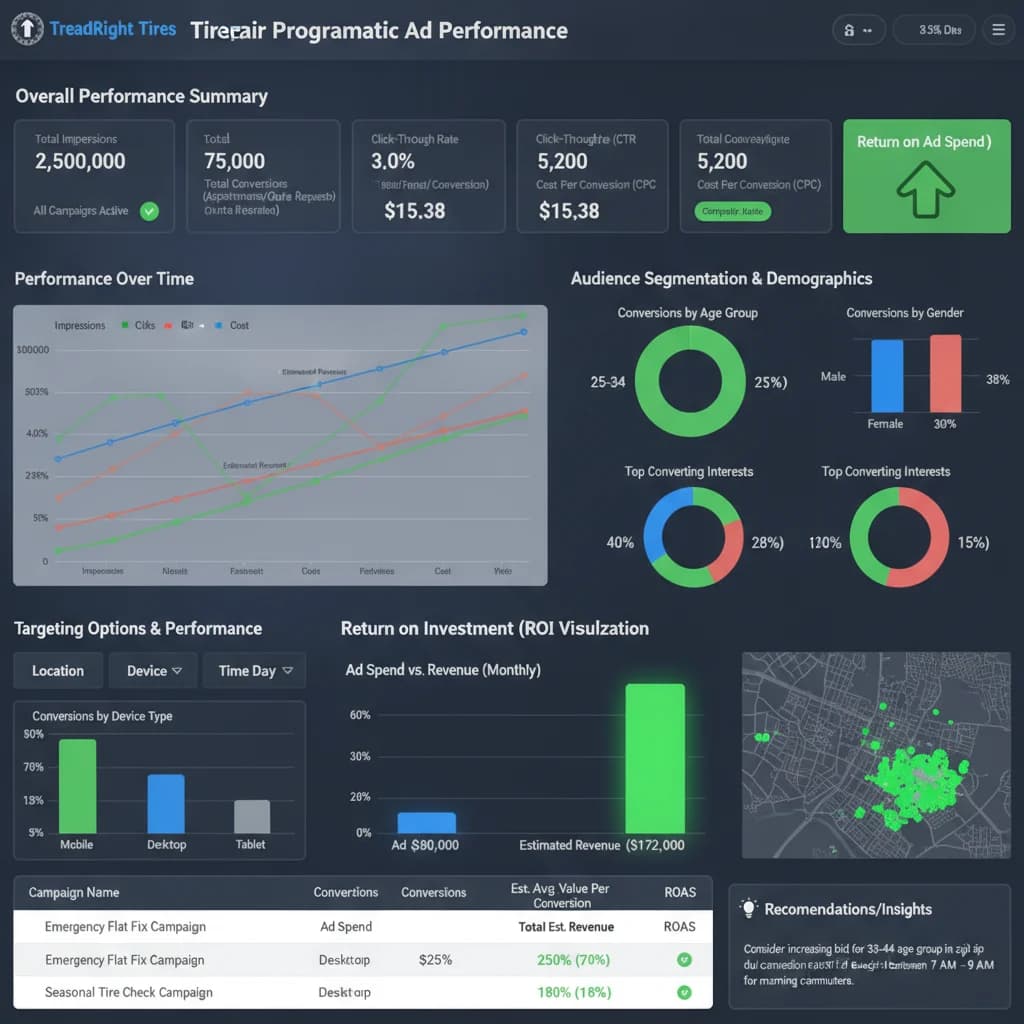Toggle the Clicks legend marker in chart
Screen dimensions: 1024x1024
click(x=124, y=325)
